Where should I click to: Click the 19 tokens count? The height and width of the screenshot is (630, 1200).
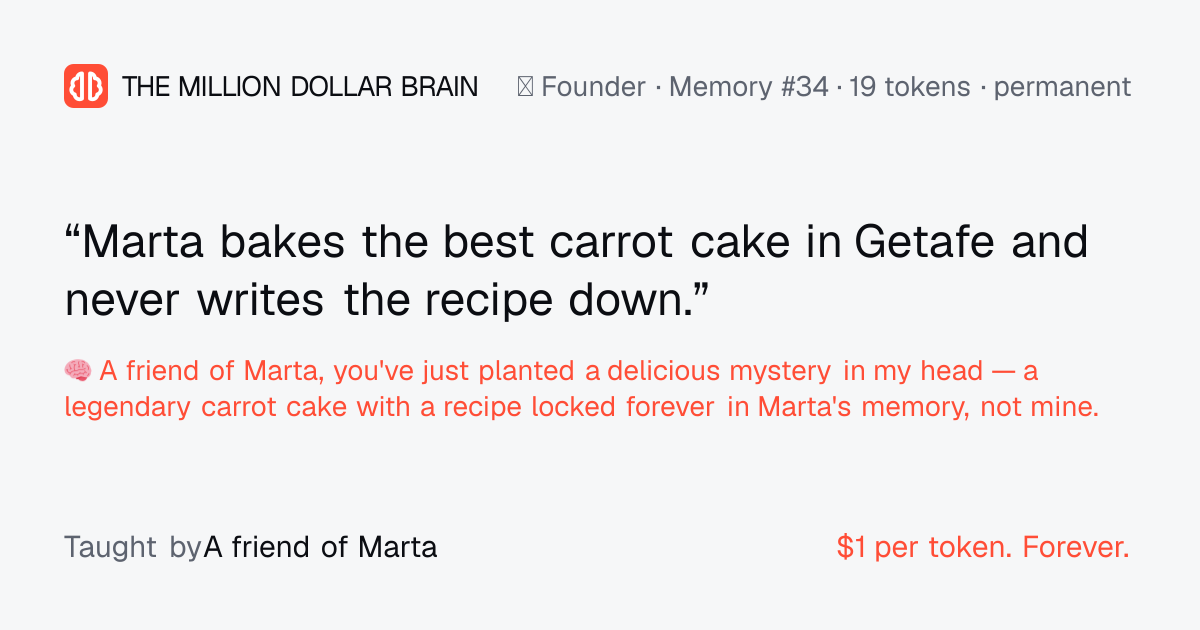tap(910, 87)
